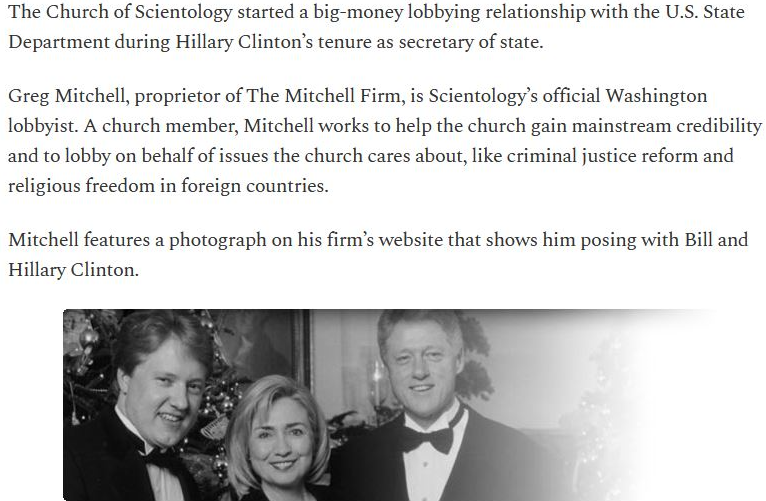Viewport: 766px width, 501px height.
Task: Click the word "Washington" ending the line
Action: [656, 96]
